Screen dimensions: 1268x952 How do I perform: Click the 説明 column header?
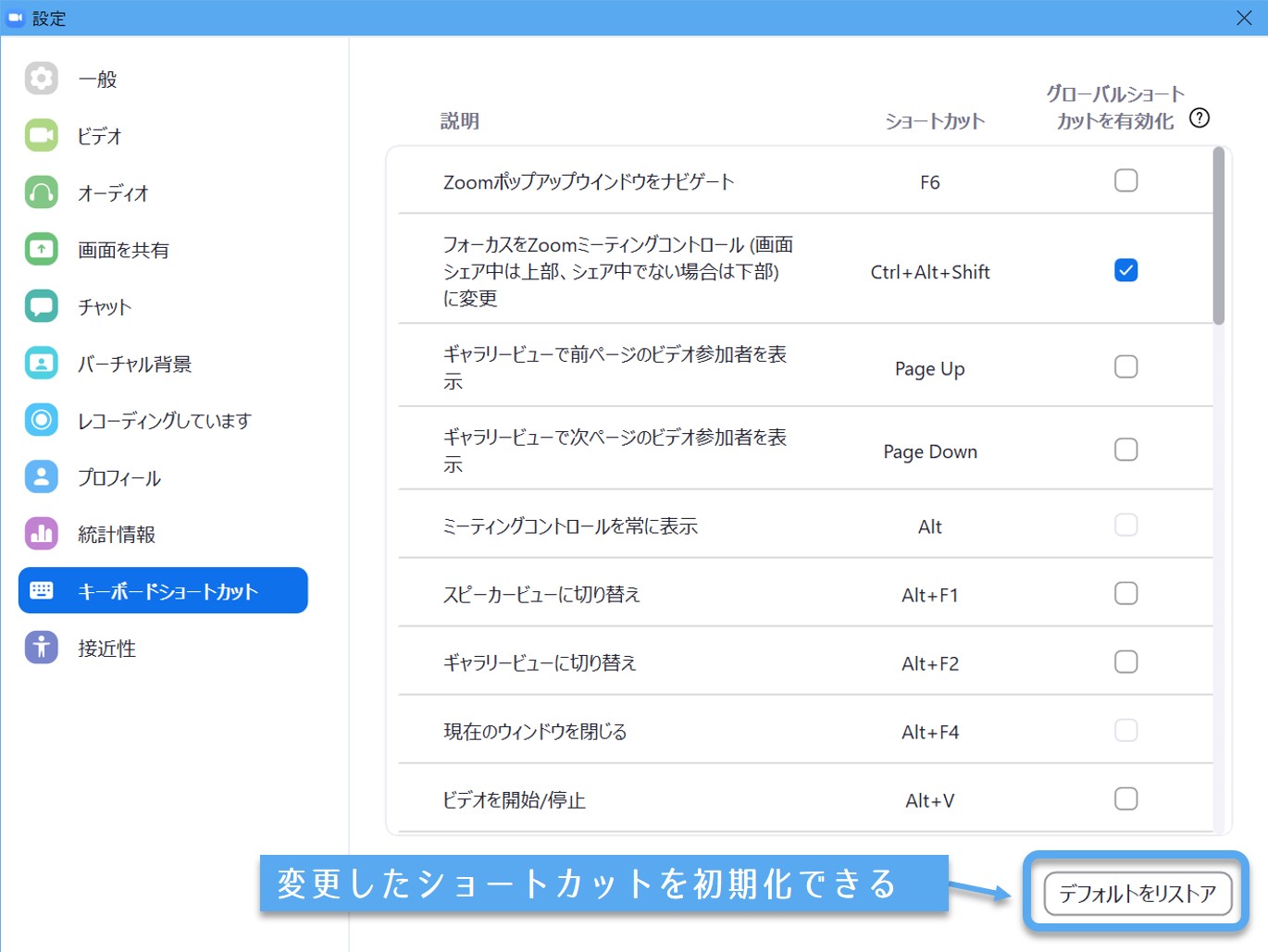coord(460,121)
